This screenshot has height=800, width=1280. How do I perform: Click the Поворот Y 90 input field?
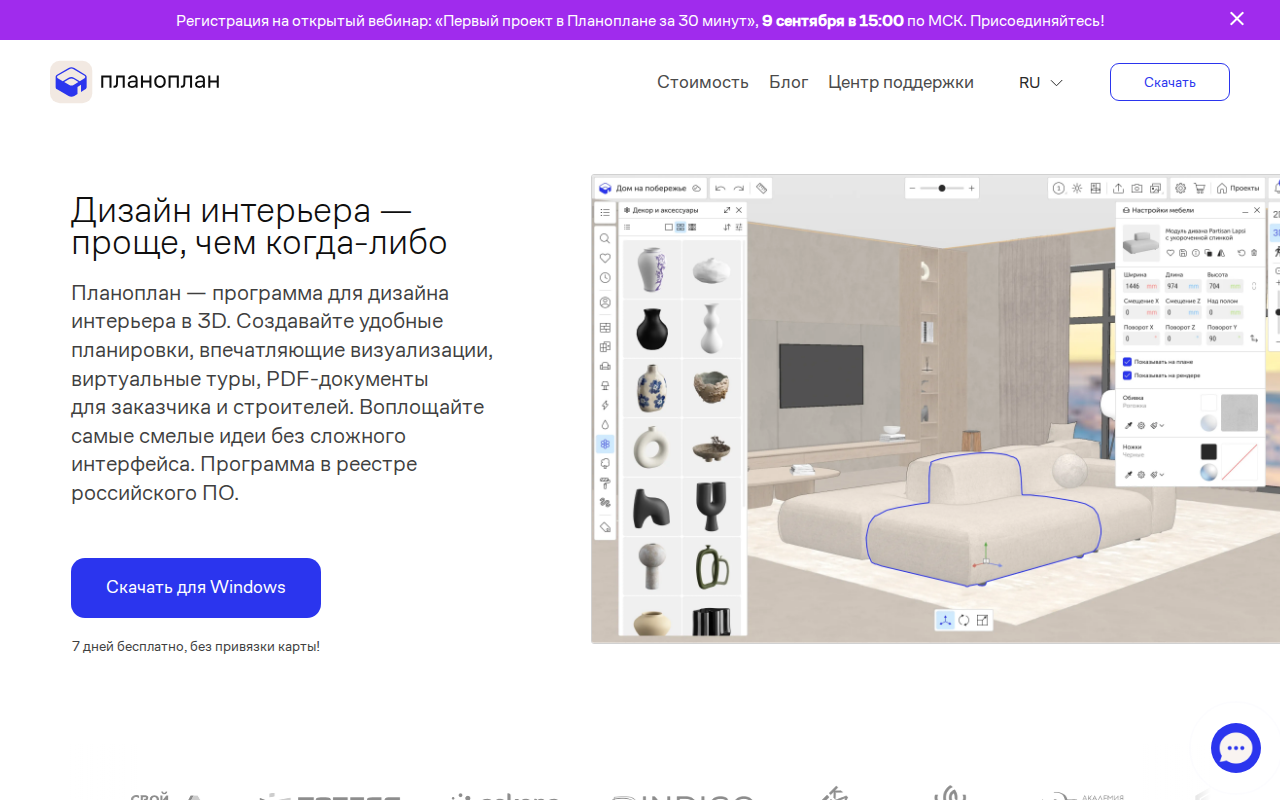pos(1223,339)
